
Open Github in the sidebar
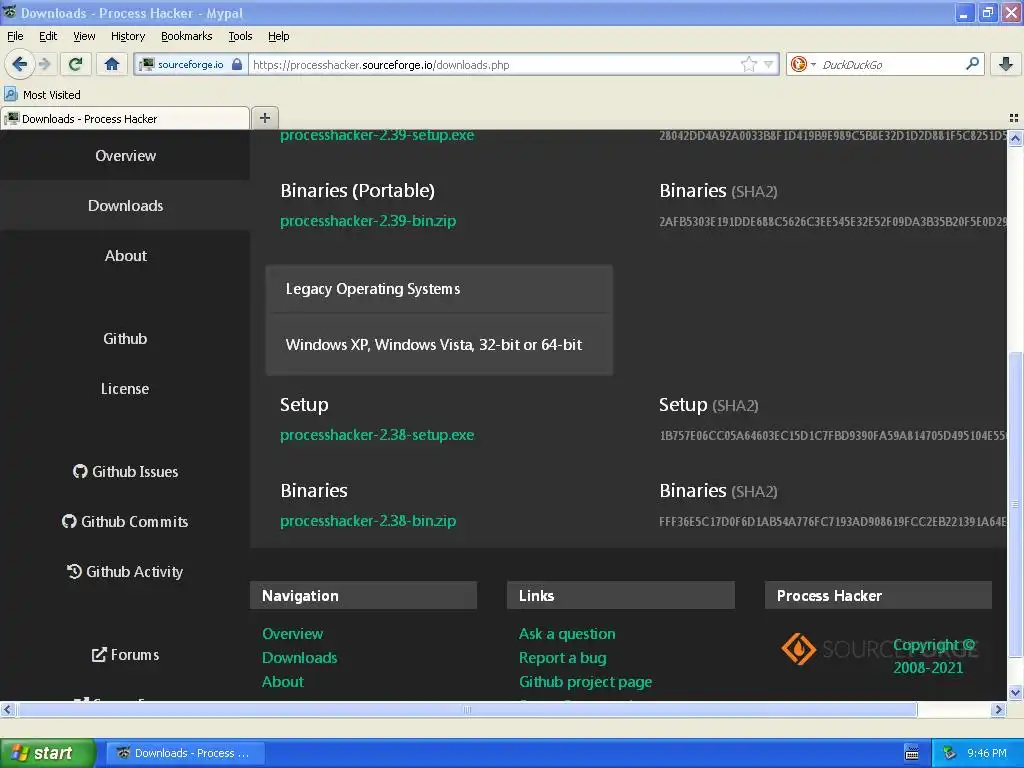pos(125,338)
